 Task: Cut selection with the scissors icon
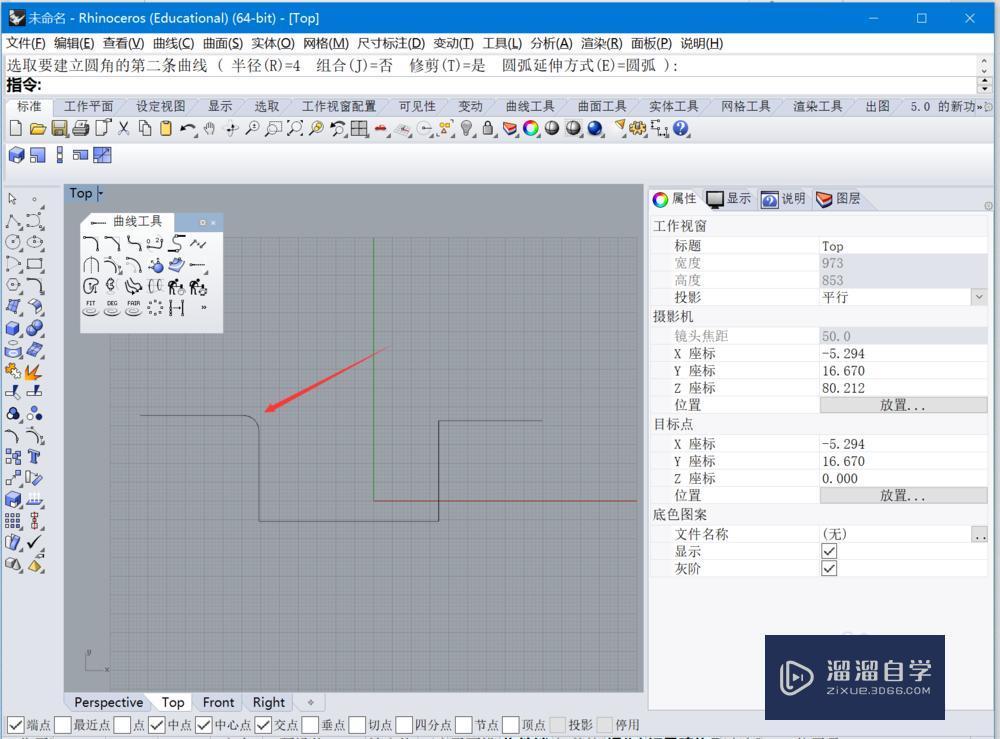point(124,129)
